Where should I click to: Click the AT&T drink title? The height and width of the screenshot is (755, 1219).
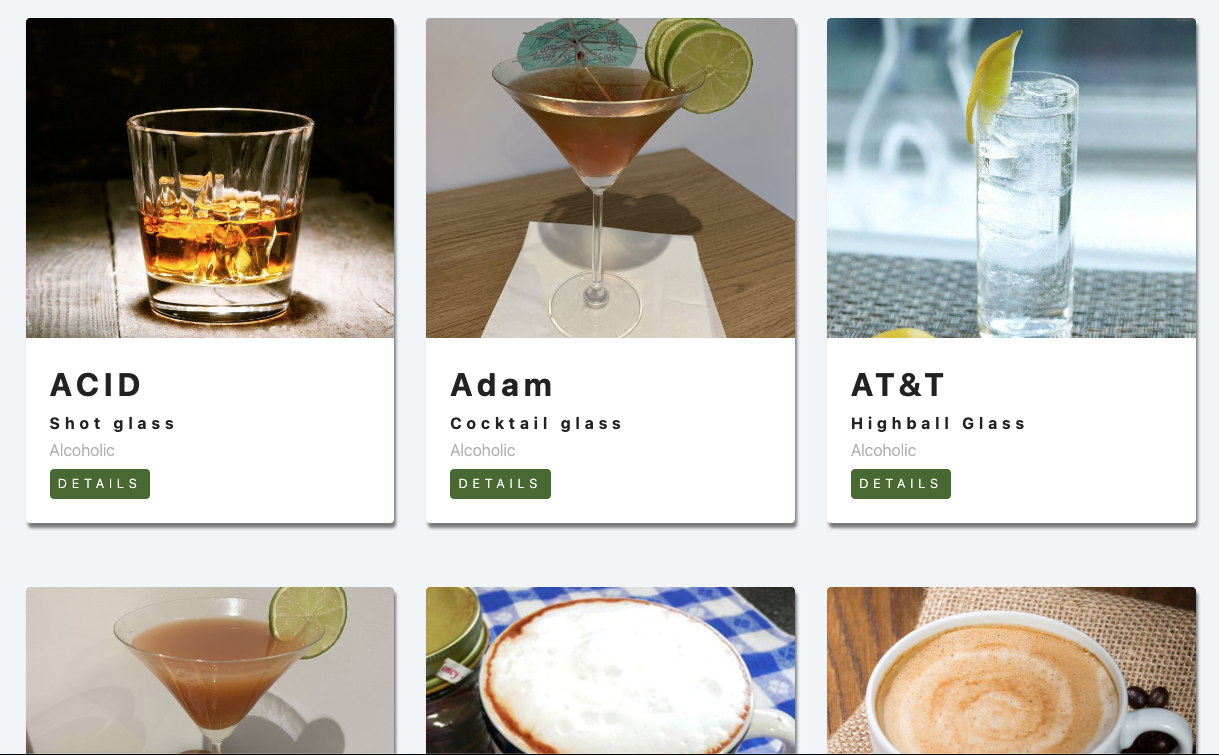898,385
